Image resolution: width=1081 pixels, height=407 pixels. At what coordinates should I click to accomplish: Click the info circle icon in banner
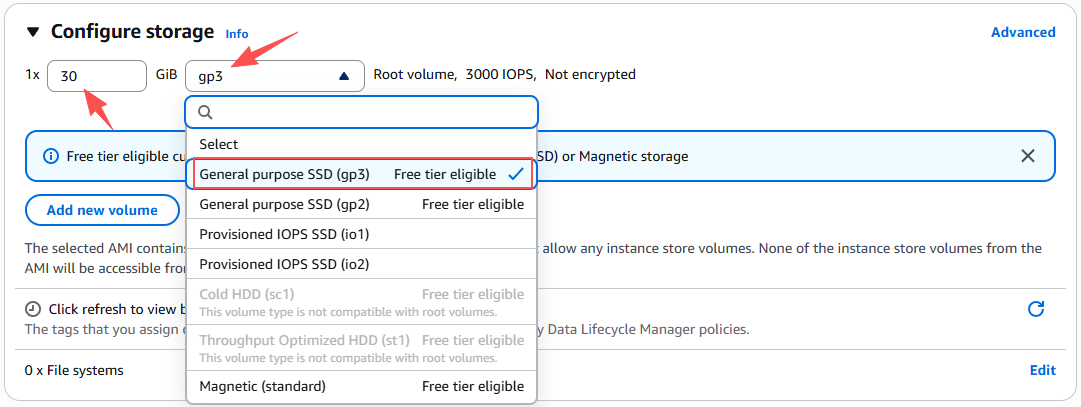[x=51, y=156]
